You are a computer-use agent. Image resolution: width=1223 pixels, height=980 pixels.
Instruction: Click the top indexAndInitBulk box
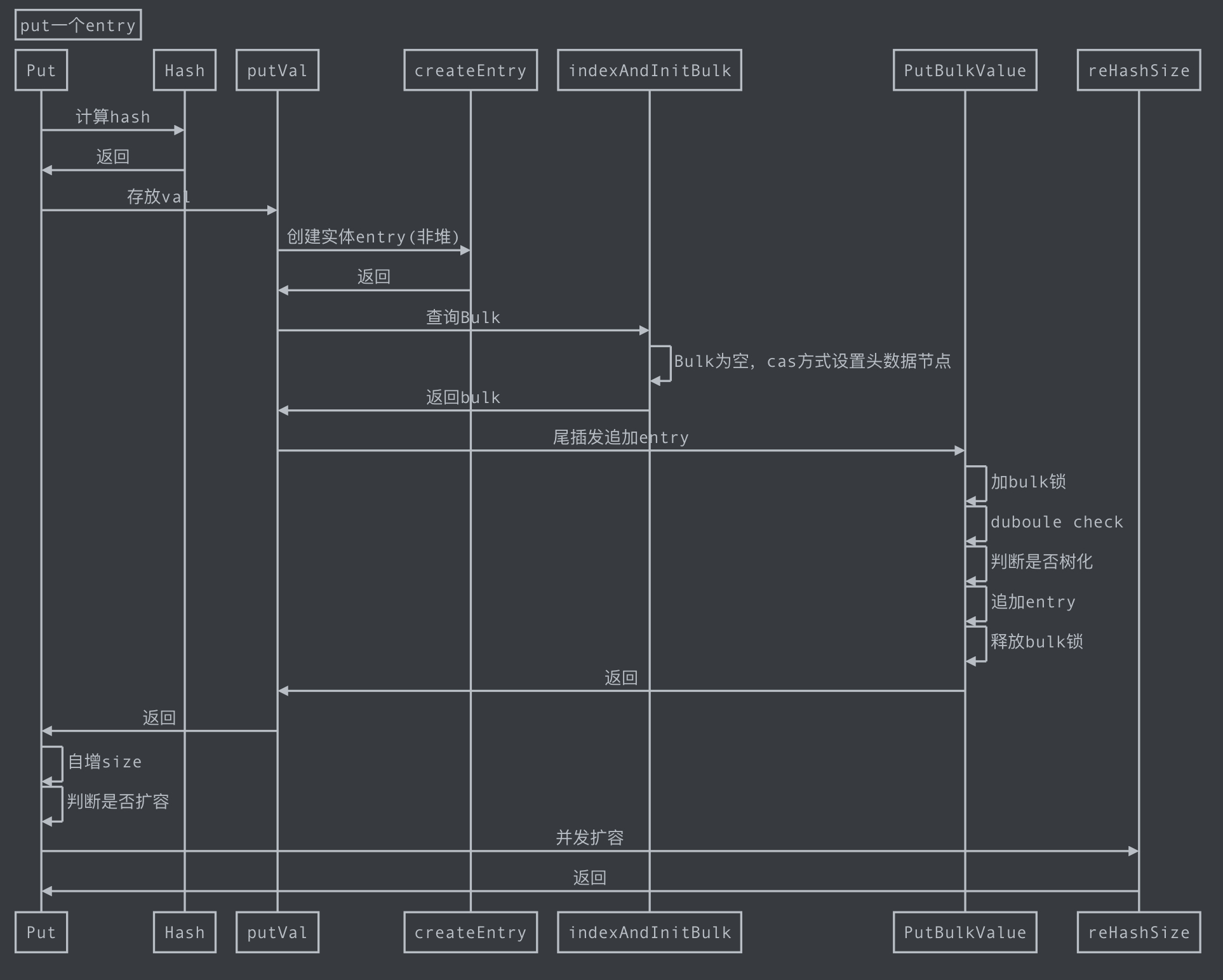tap(649, 70)
